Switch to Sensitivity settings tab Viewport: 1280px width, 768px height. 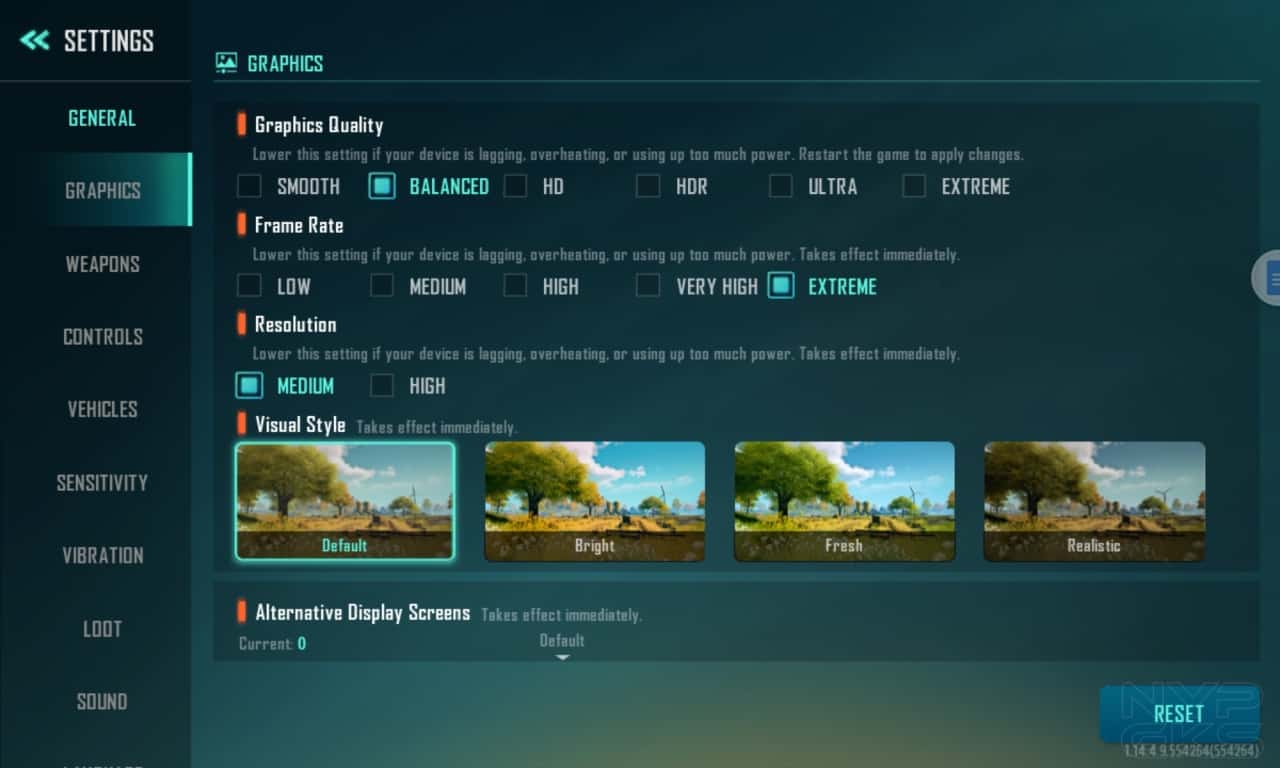point(102,483)
